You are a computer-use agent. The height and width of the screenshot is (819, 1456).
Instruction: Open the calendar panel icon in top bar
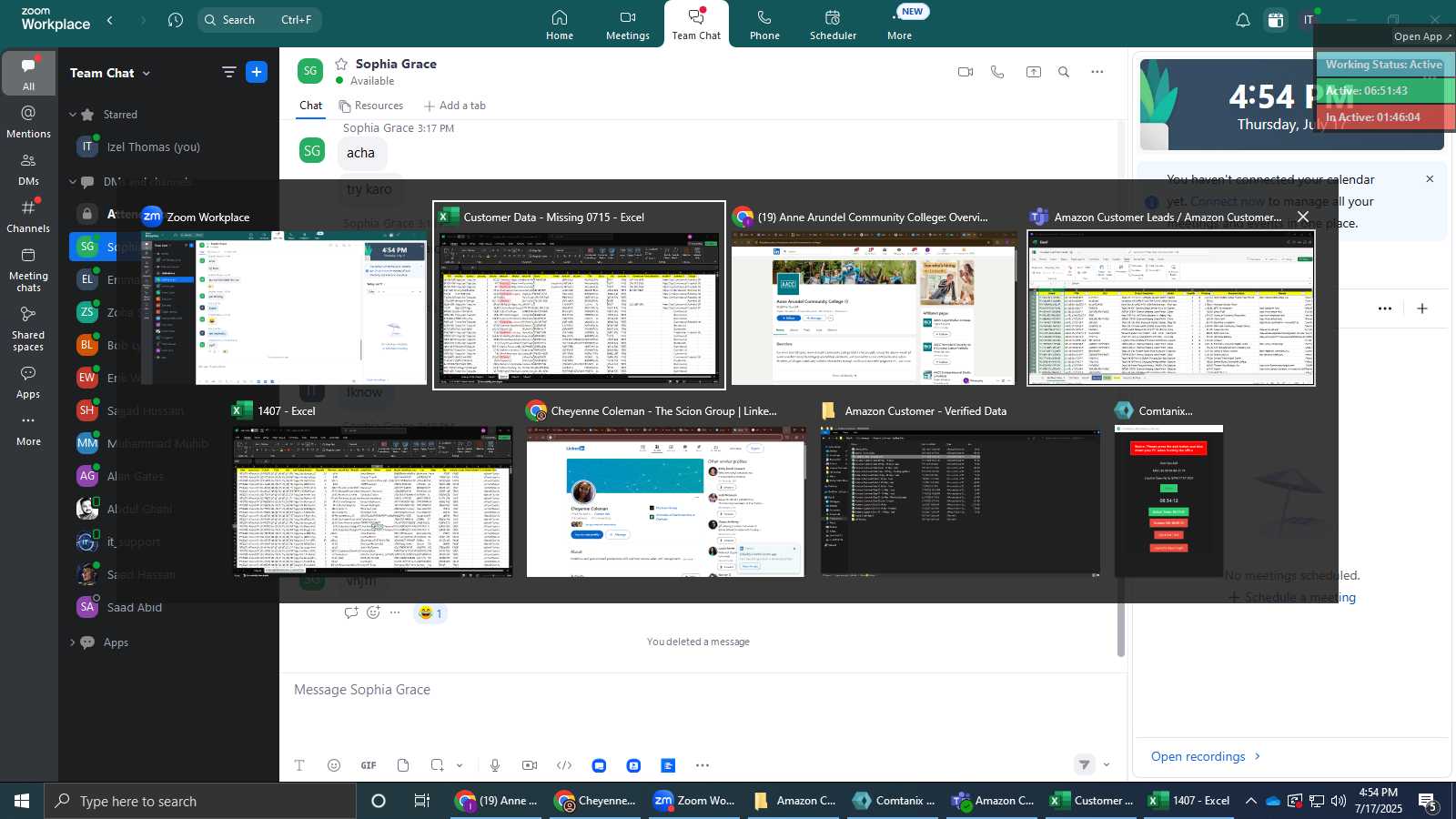1276,20
